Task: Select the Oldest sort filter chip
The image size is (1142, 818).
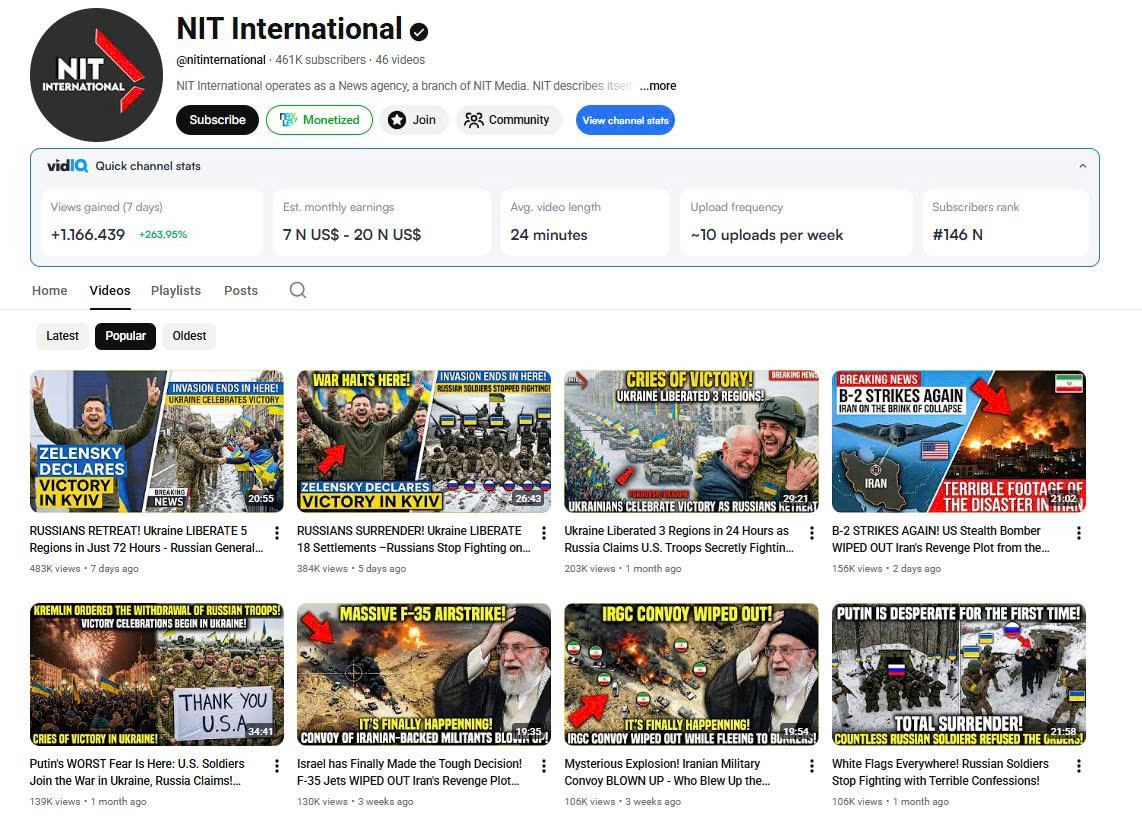Action: (x=189, y=336)
